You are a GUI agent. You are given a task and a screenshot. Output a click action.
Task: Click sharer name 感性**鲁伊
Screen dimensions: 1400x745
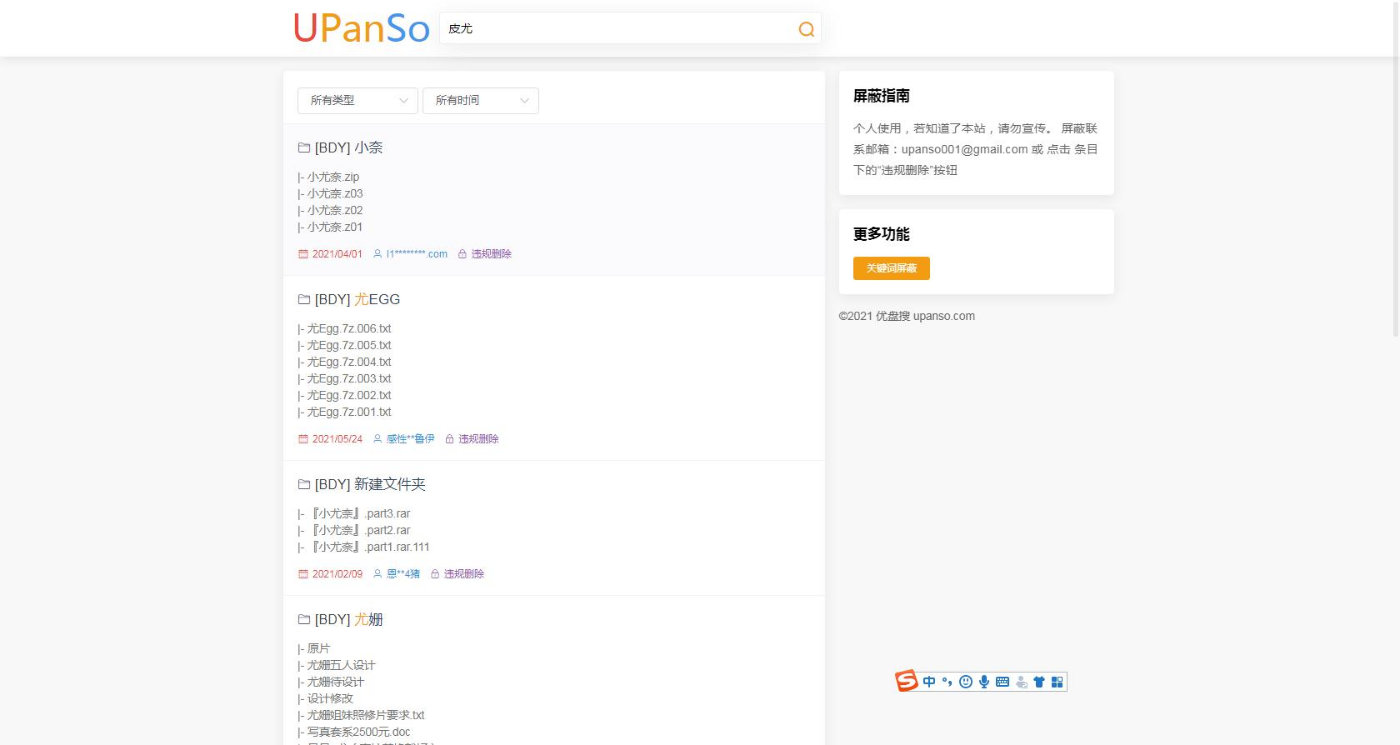coord(410,439)
